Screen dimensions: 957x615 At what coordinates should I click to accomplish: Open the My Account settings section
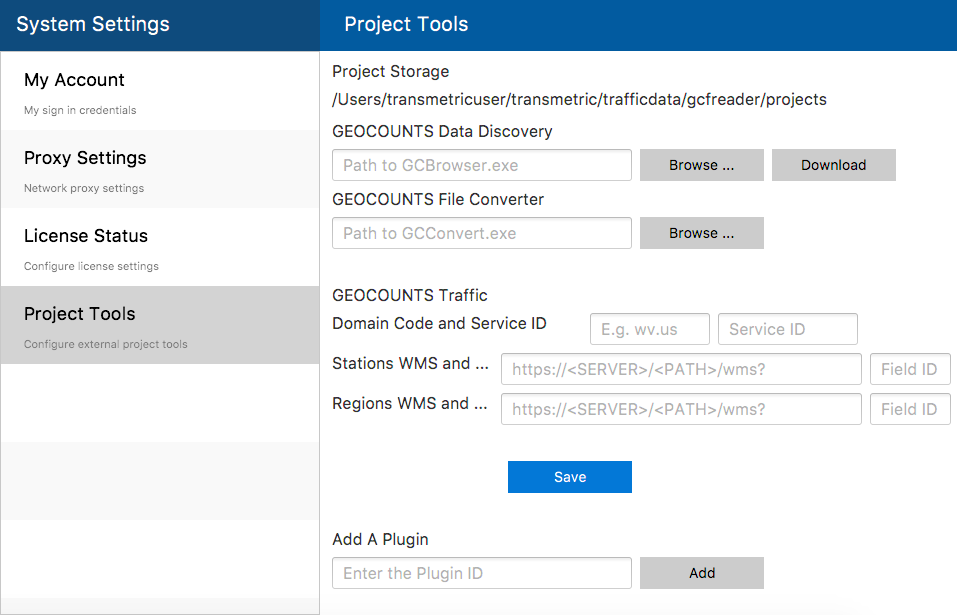[x=160, y=91]
